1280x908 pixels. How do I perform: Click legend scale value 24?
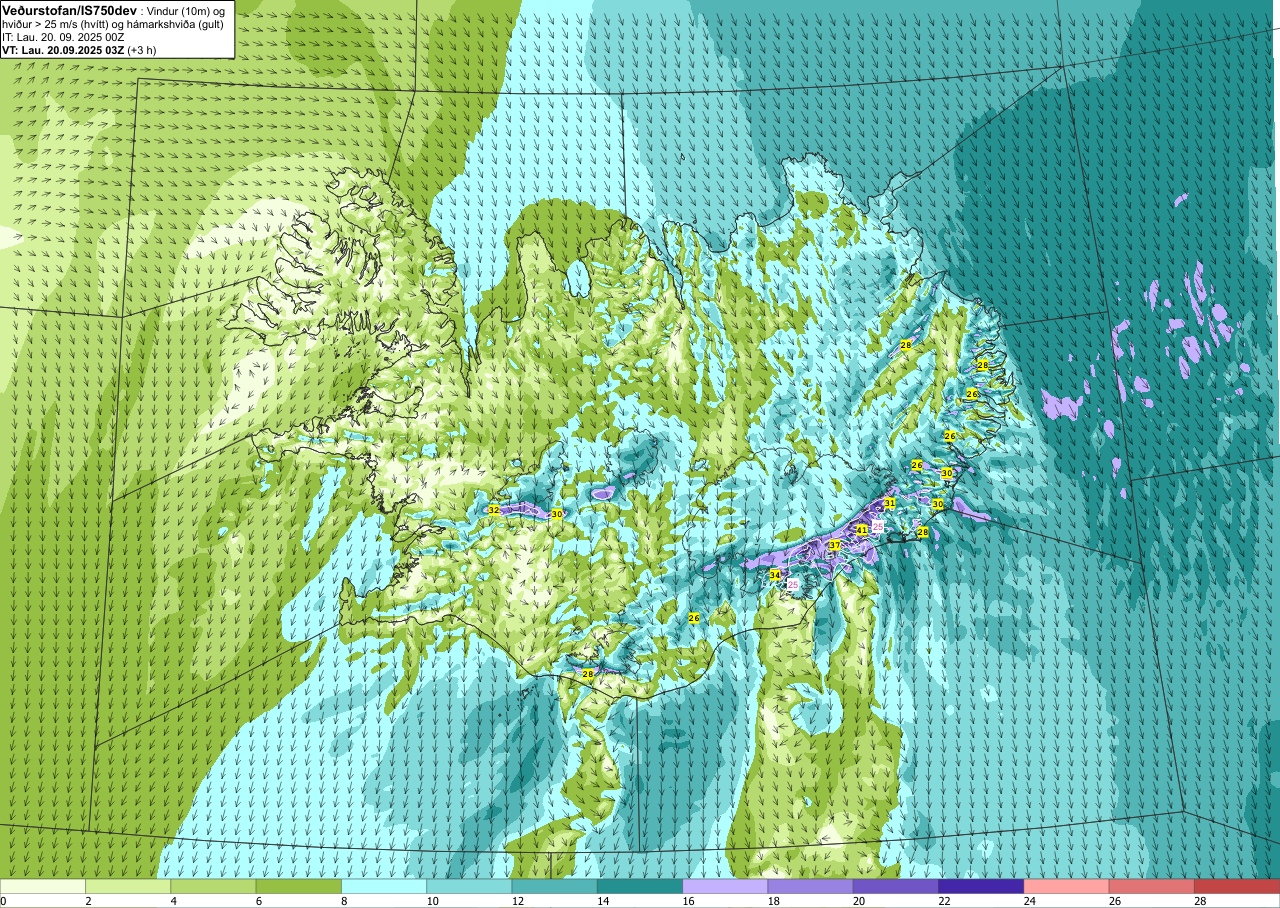tap(1029, 901)
